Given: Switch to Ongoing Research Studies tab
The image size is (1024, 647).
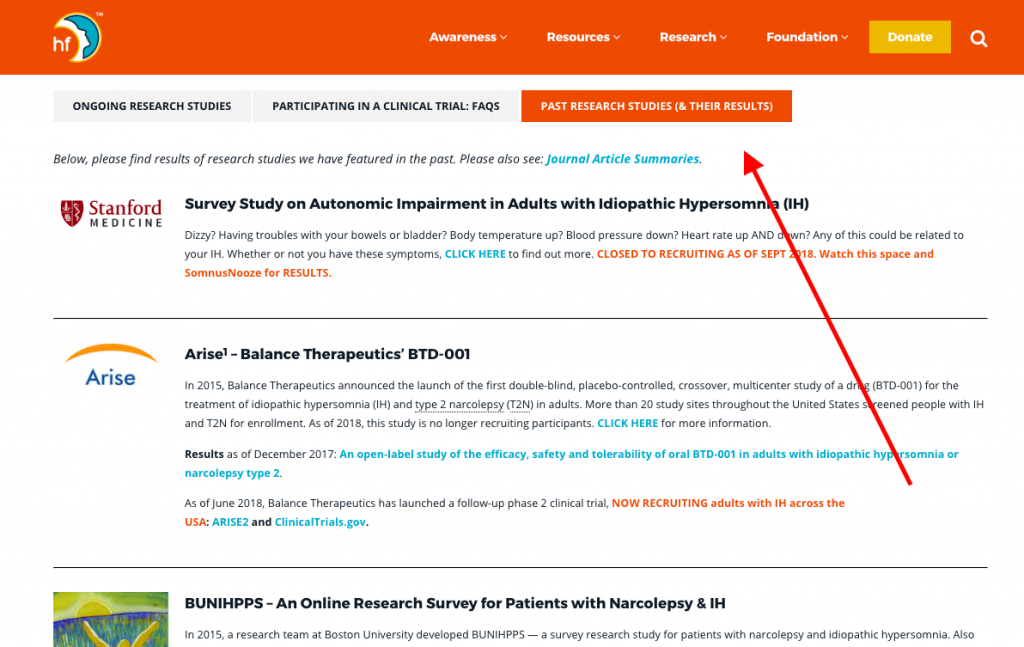Looking at the screenshot, I should [x=152, y=106].
